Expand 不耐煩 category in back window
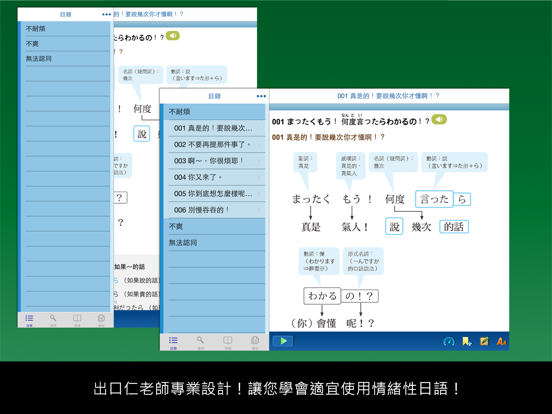The width and height of the screenshot is (552, 414). (65, 29)
